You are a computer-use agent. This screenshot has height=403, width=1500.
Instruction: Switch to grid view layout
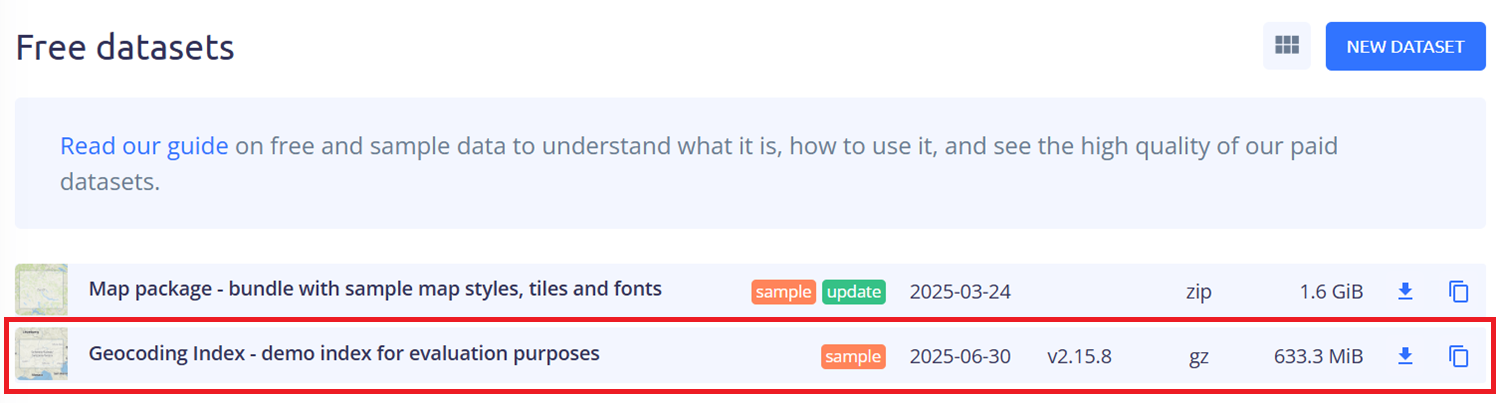coord(1286,46)
